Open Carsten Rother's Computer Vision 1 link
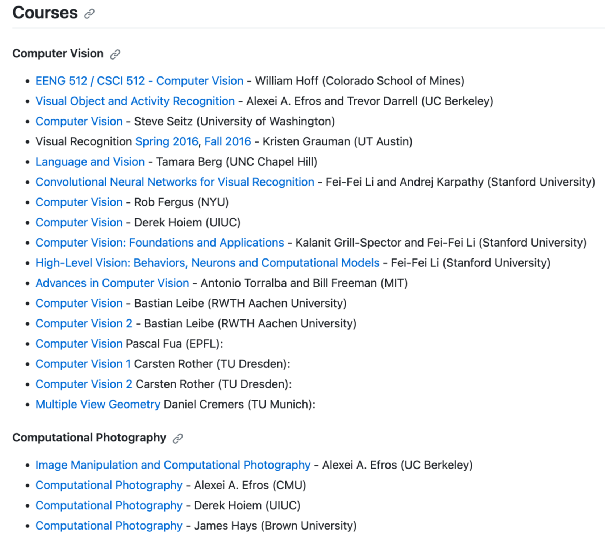Image resolution: width=605 pixels, height=538 pixels. pos(83,364)
